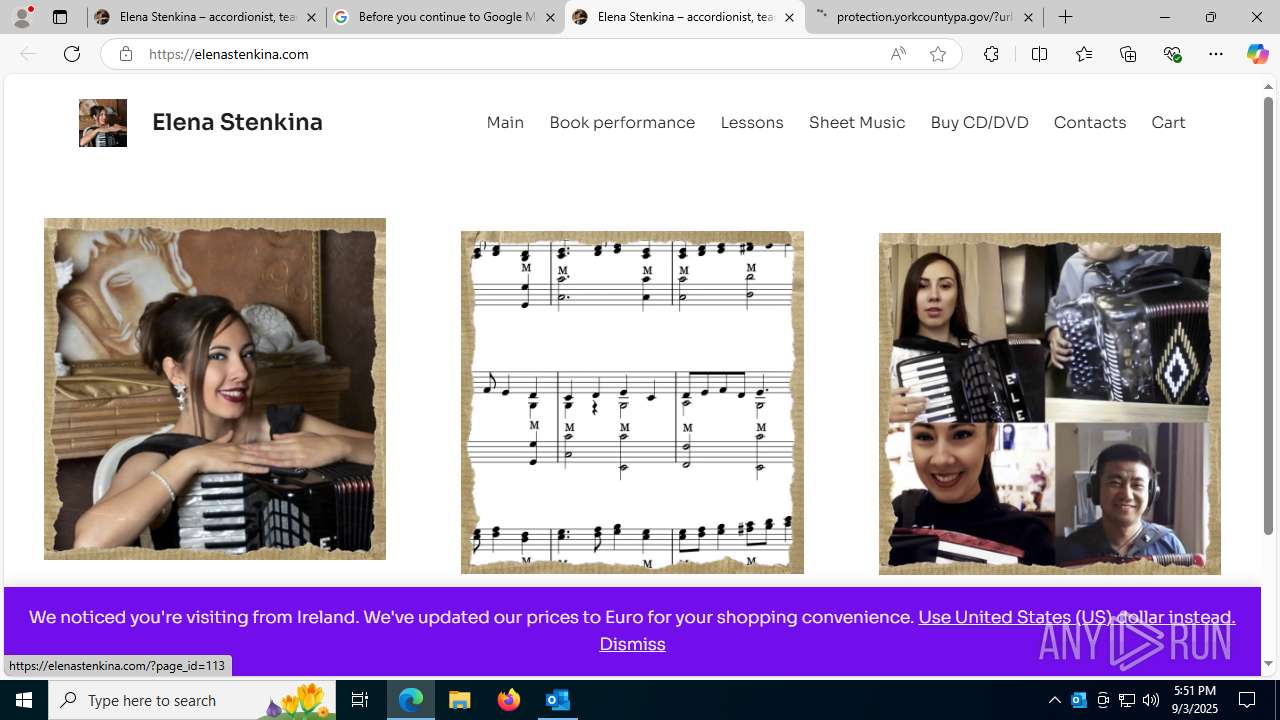This screenshot has height=720, width=1280.
Task: Go to the Main menu item
Action: coord(505,122)
